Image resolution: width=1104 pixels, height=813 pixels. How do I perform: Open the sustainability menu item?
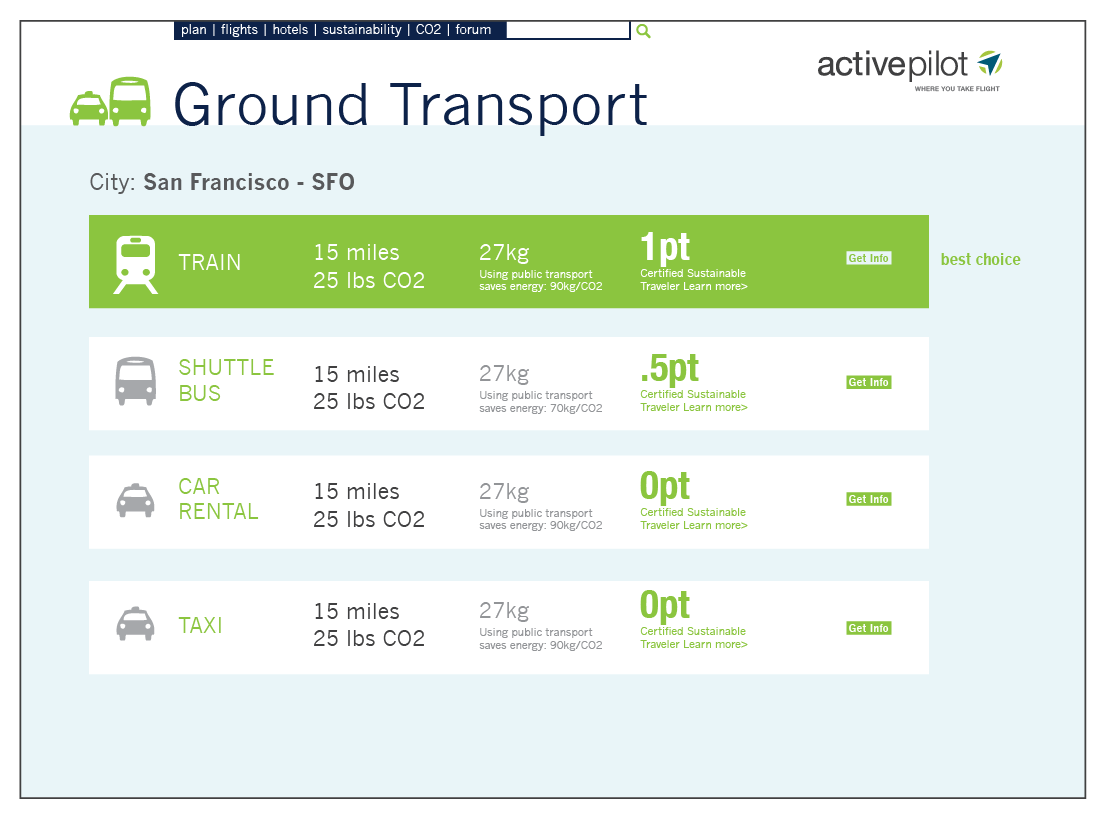(362, 30)
